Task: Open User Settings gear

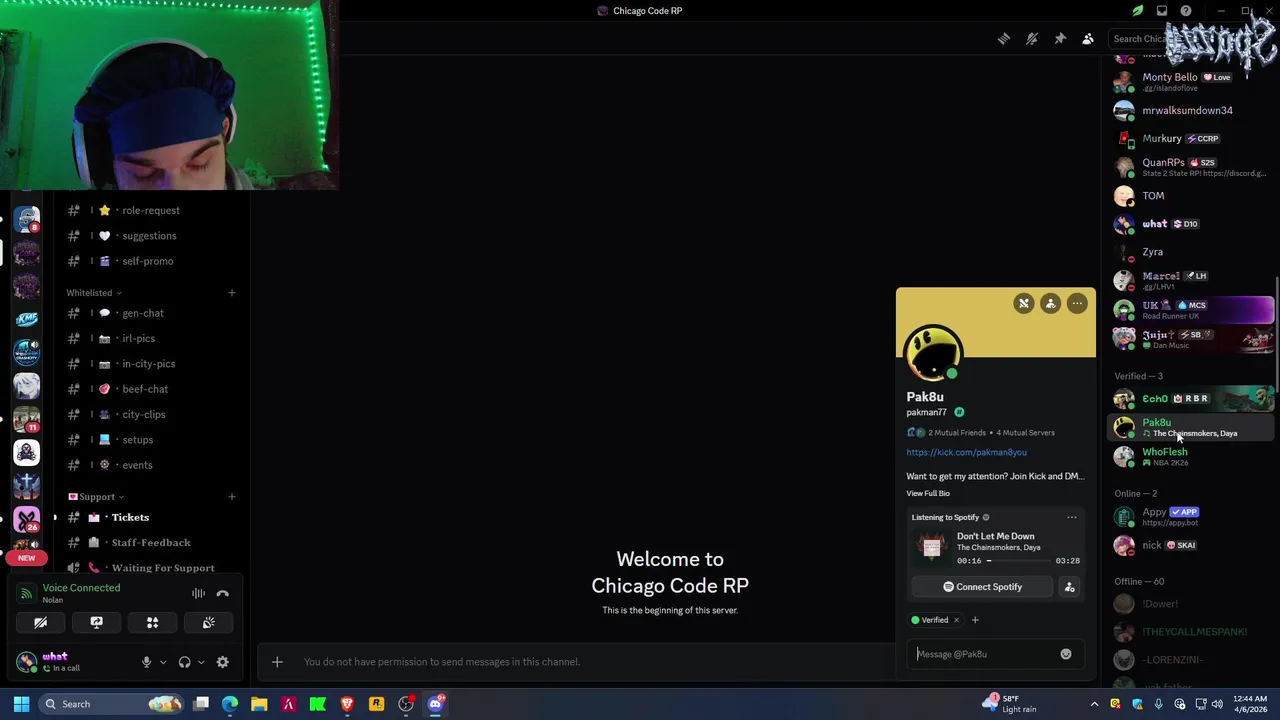Action: coord(222,662)
